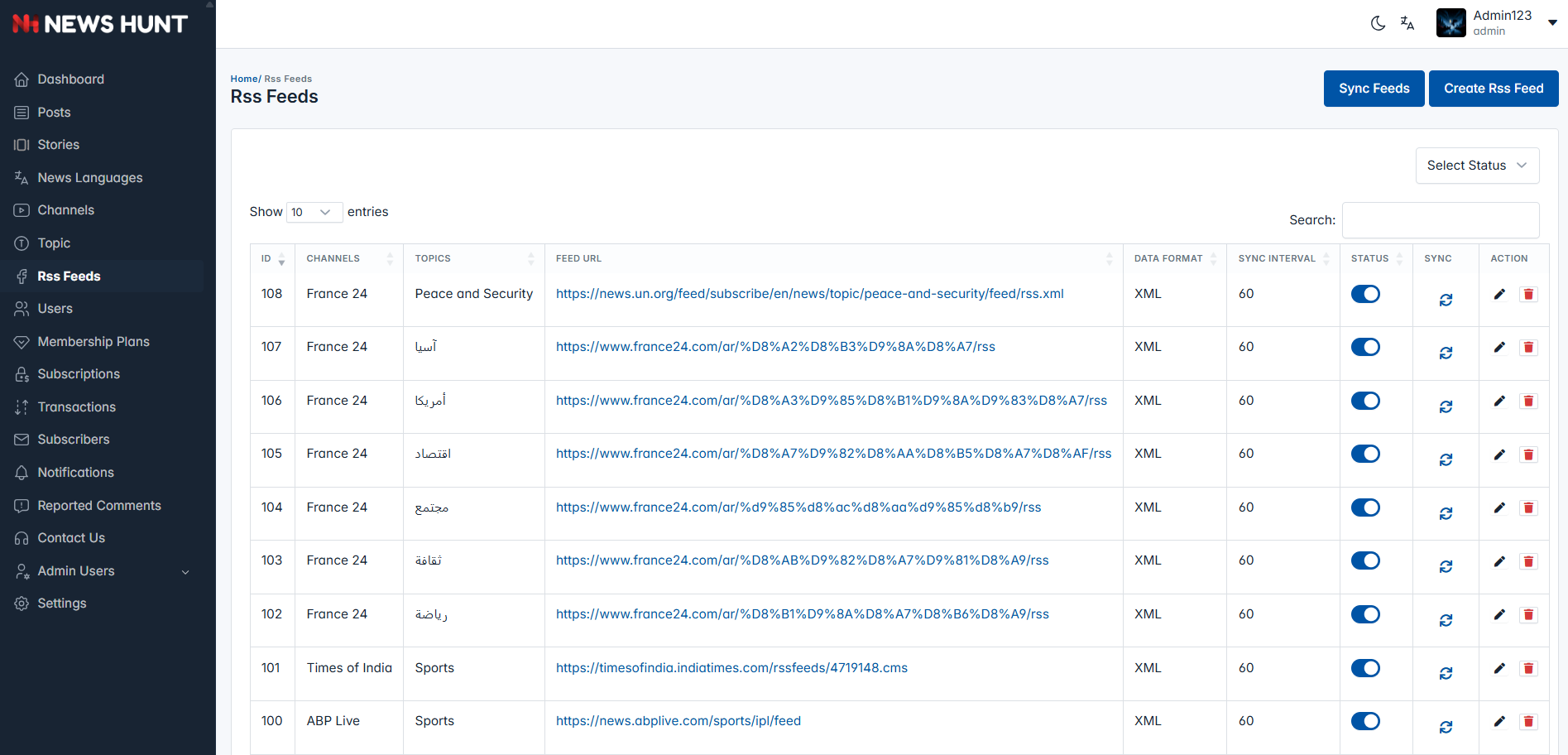
Task: Sync the feed with ID 106
Action: (1446, 407)
